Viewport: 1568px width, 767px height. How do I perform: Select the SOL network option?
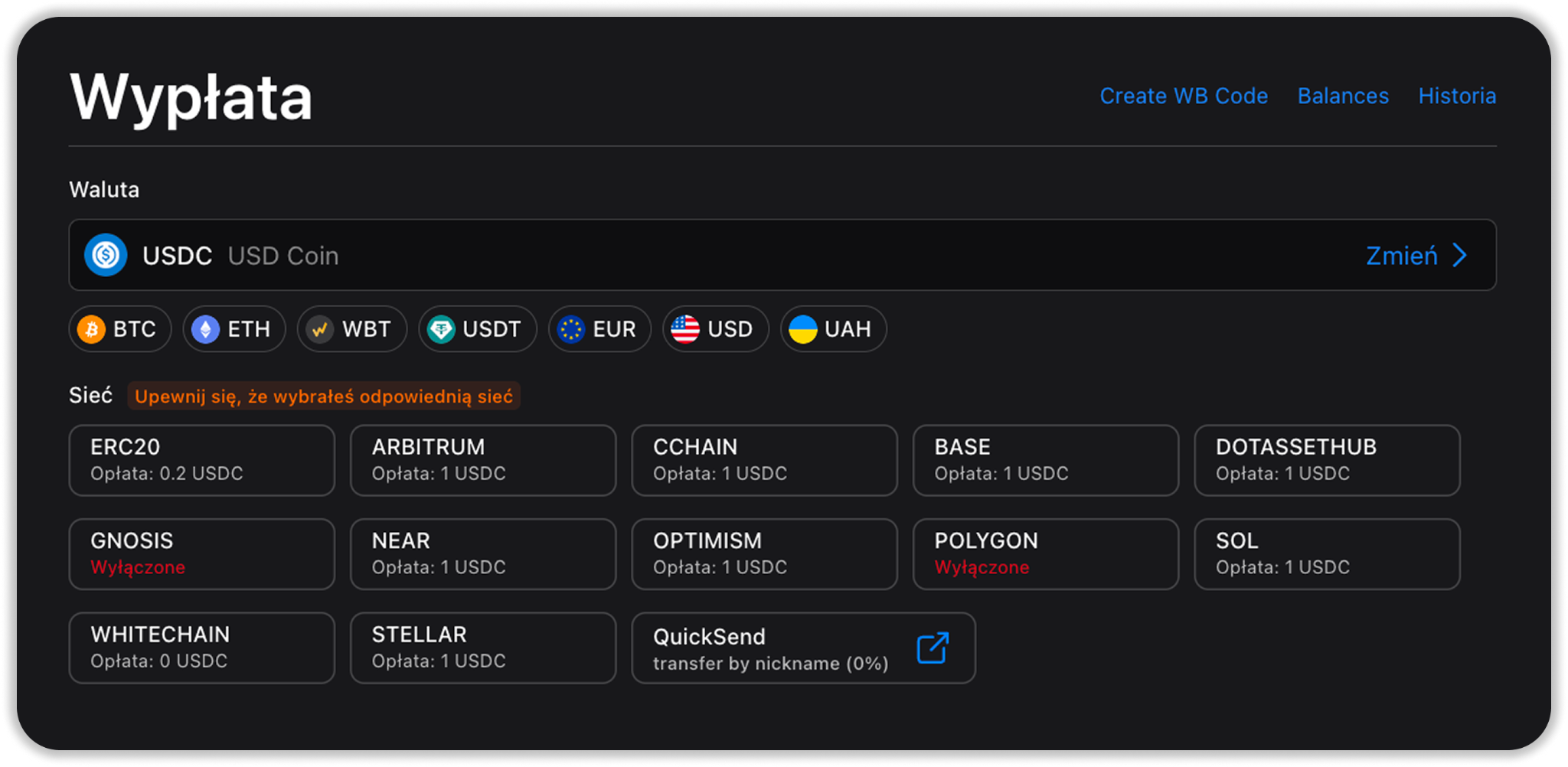[x=1327, y=554]
